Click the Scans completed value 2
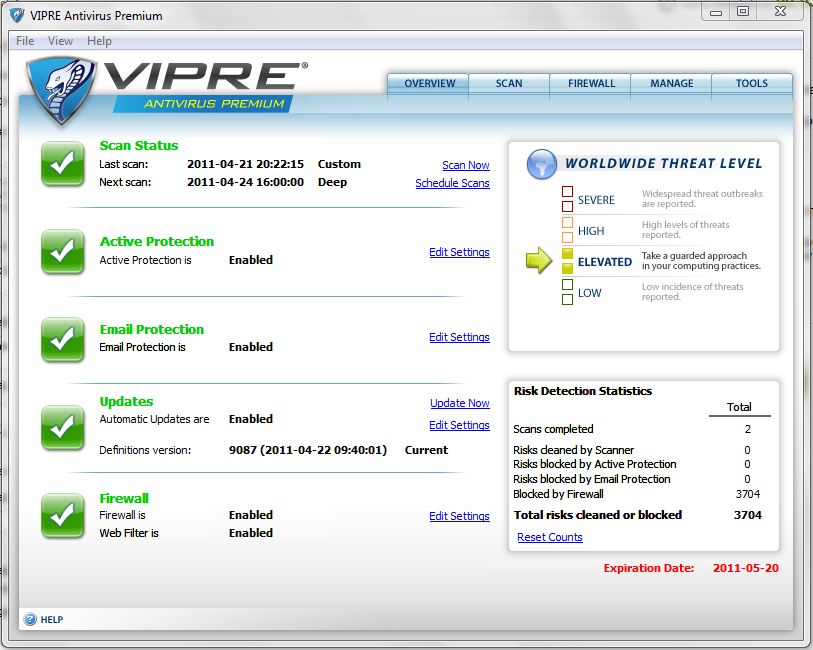The width and height of the screenshot is (813, 650). click(748, 429)
